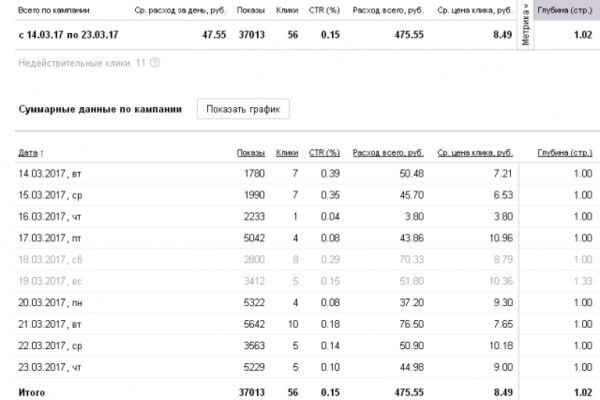Image resolution: width=600 pixels, height=400 pixels.
Task: Click average daily spend 47.55
Action: [x=214, y=35]
